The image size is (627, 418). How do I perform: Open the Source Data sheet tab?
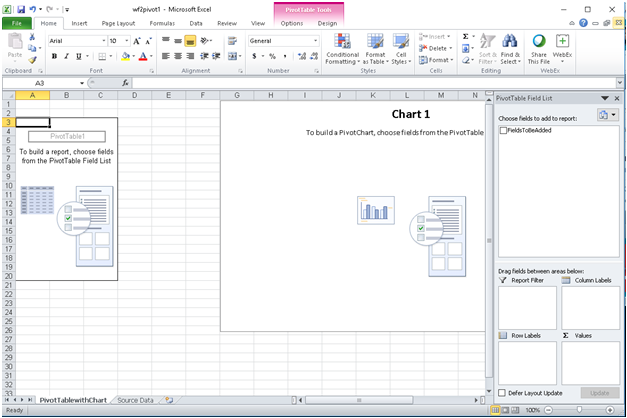(x=135, y=400)
